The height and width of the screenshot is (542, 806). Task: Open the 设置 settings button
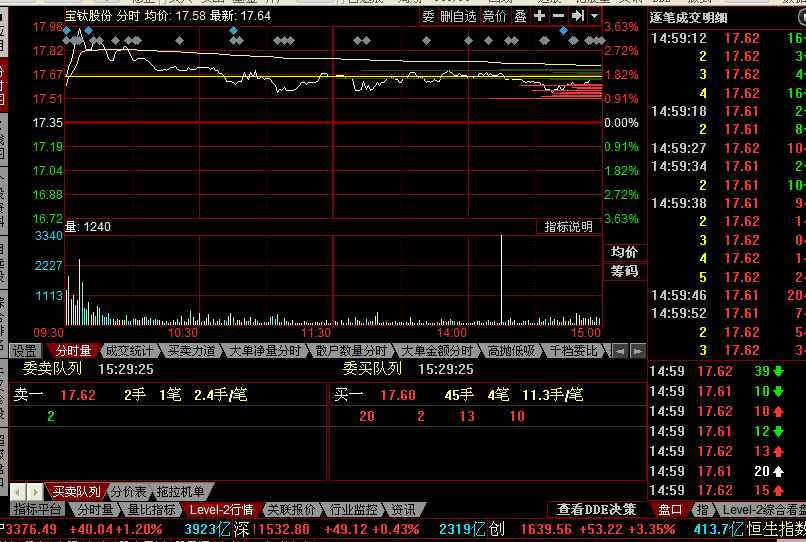tap(25, 351)
